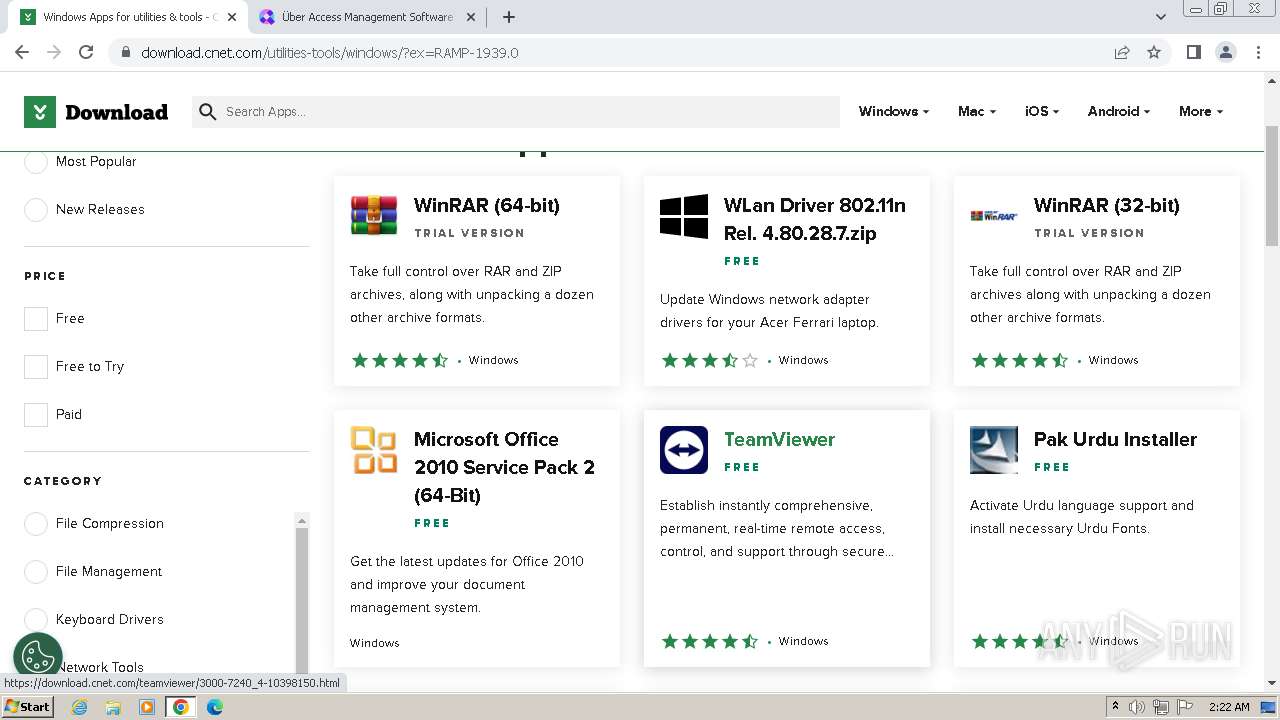1280x720 pixels.
Task: Open the TeamViewer app icon
Action: point(684,450)
